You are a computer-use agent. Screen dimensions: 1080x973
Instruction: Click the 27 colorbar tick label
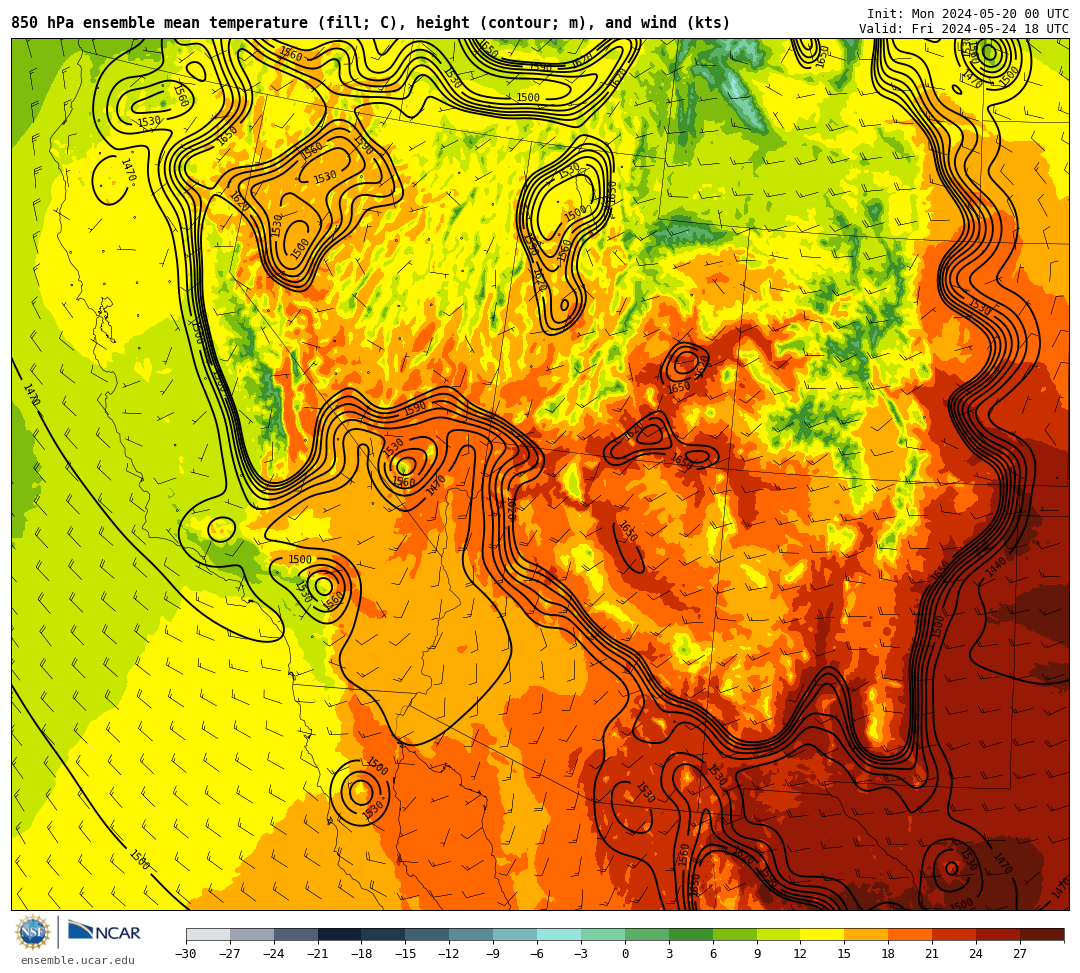click(x=1020, y=954)
